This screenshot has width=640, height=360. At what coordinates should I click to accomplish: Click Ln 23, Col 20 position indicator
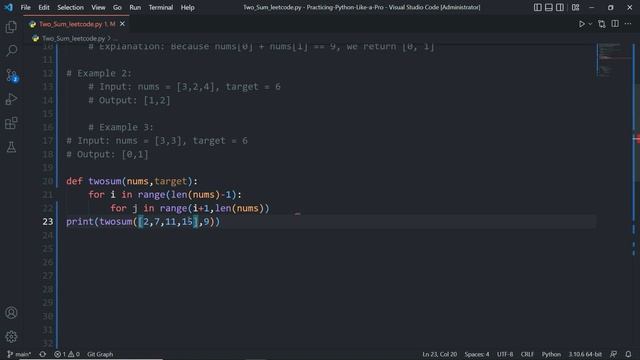440,354
